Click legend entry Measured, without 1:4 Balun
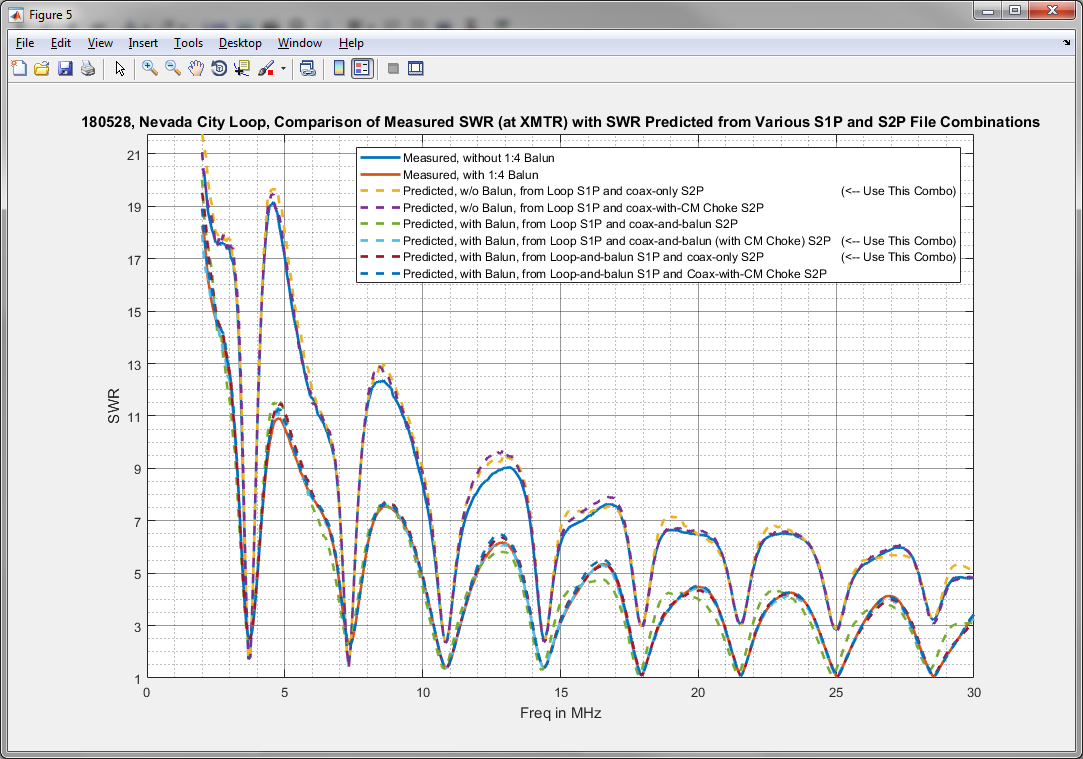 (479, 158)
